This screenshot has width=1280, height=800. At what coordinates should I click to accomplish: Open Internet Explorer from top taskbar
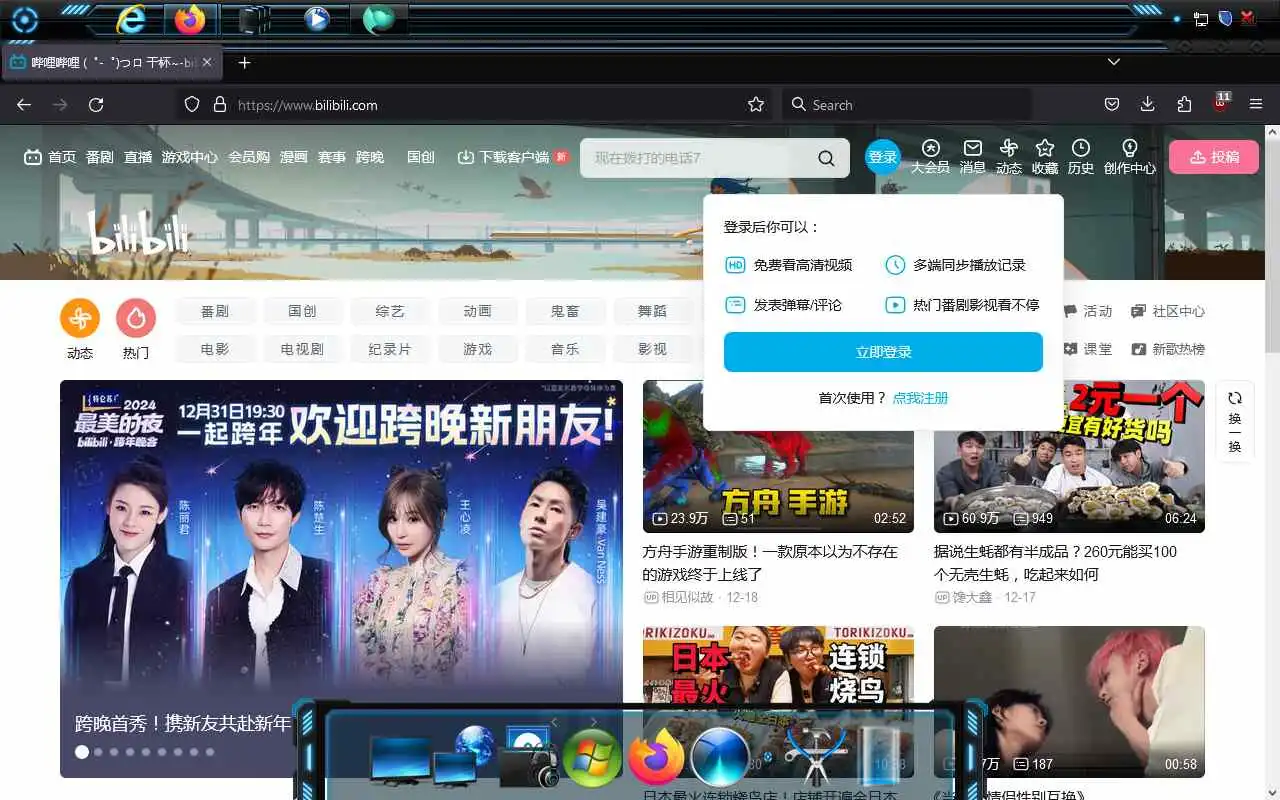[130, 19]
